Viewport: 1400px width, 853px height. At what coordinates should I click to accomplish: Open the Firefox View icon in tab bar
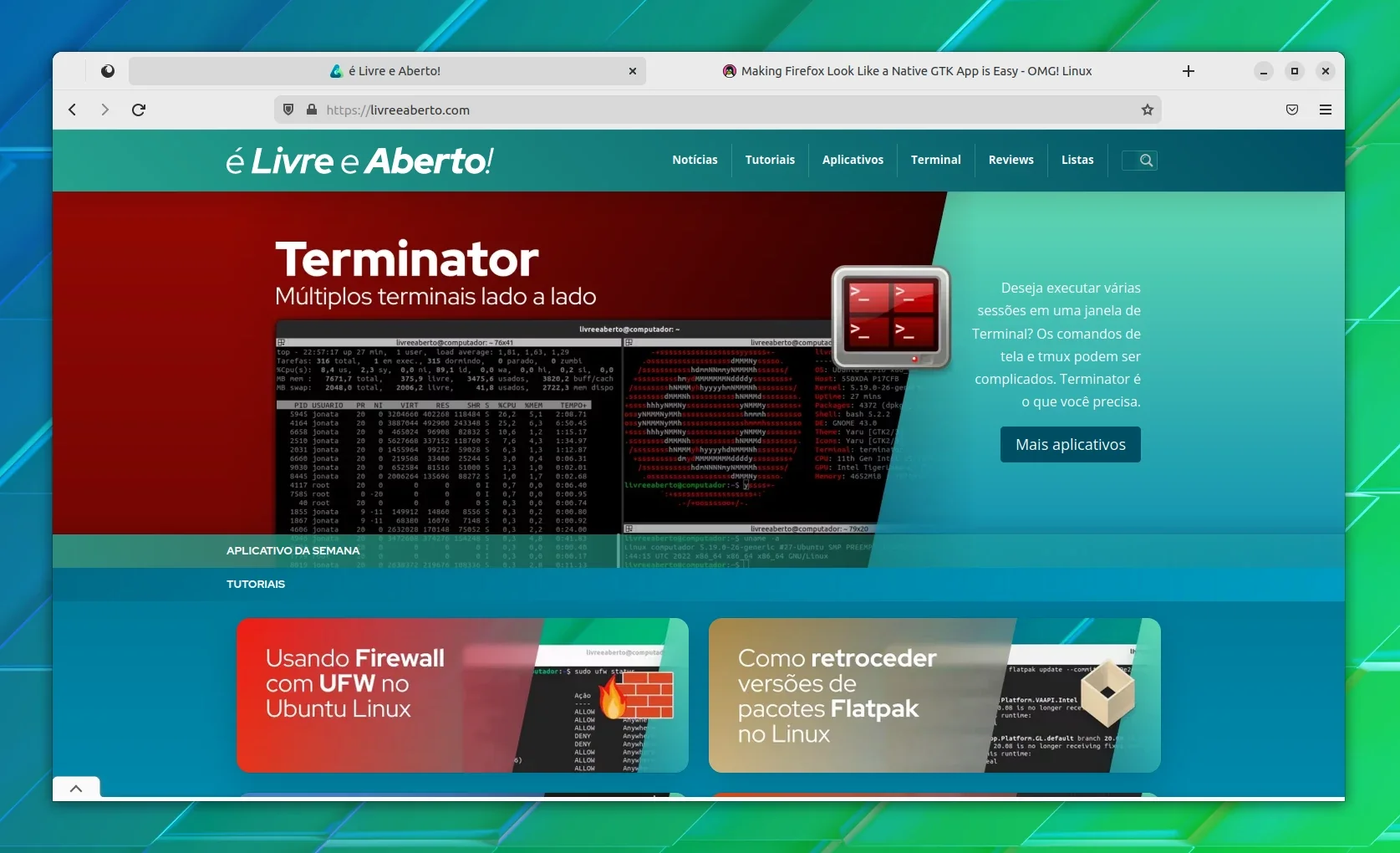(108, 71)
